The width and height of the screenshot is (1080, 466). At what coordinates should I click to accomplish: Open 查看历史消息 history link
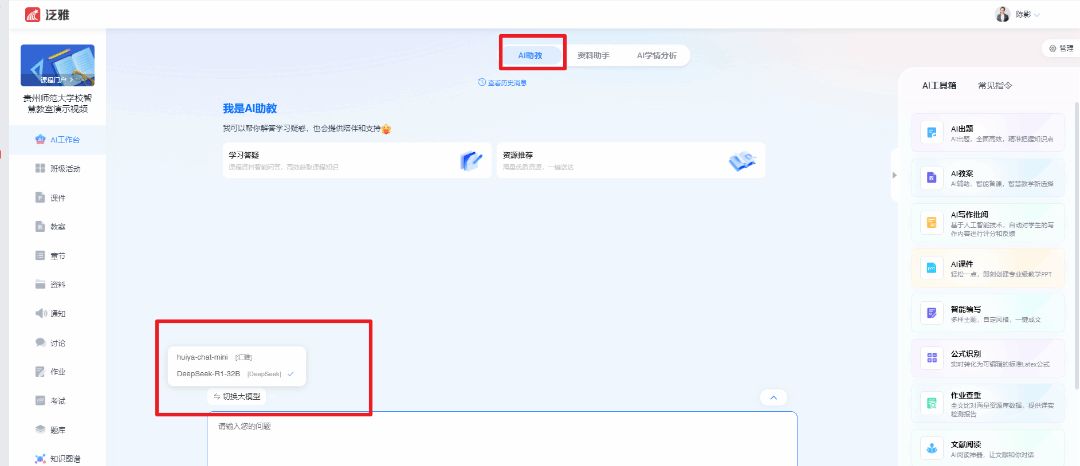tap(503, 83)
